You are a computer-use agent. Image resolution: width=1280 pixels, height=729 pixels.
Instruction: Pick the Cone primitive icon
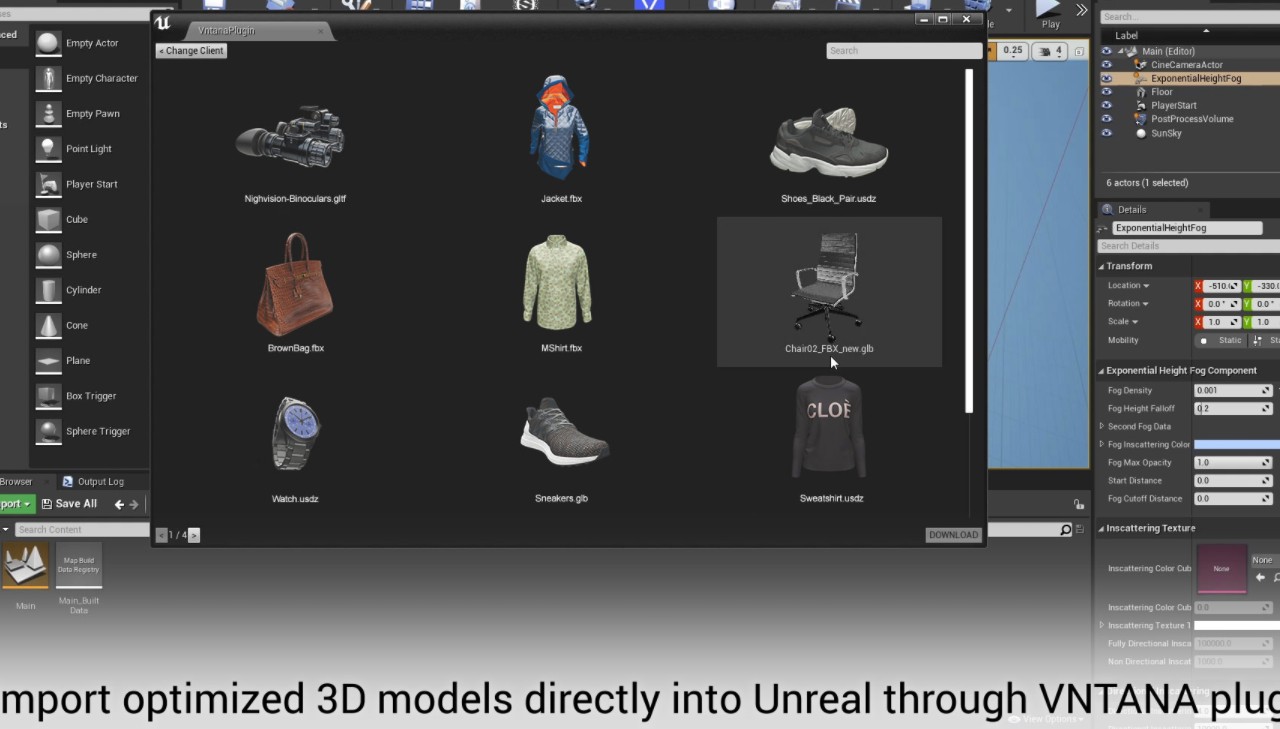[48, 326]
